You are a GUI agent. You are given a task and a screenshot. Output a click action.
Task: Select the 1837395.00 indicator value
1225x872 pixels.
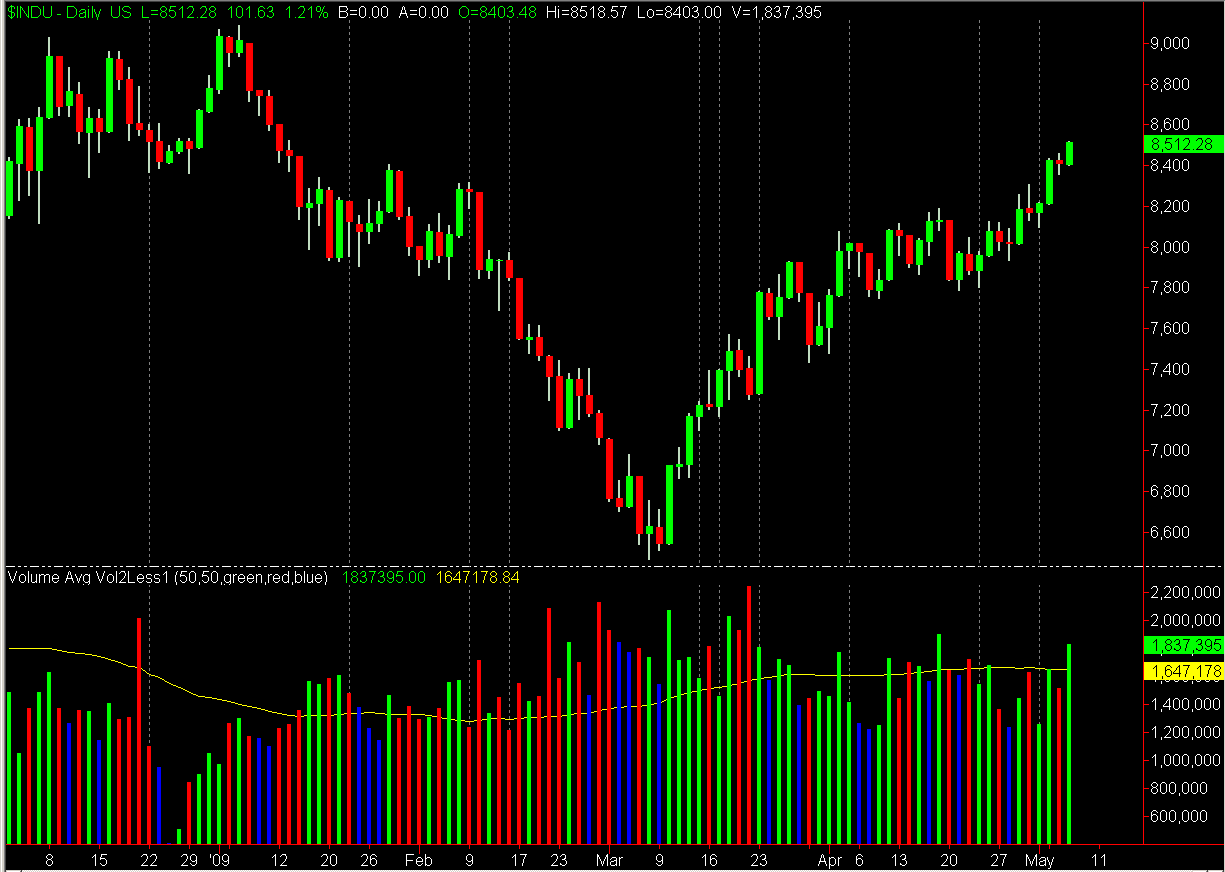pyautogui.click(x=384, y=577)
